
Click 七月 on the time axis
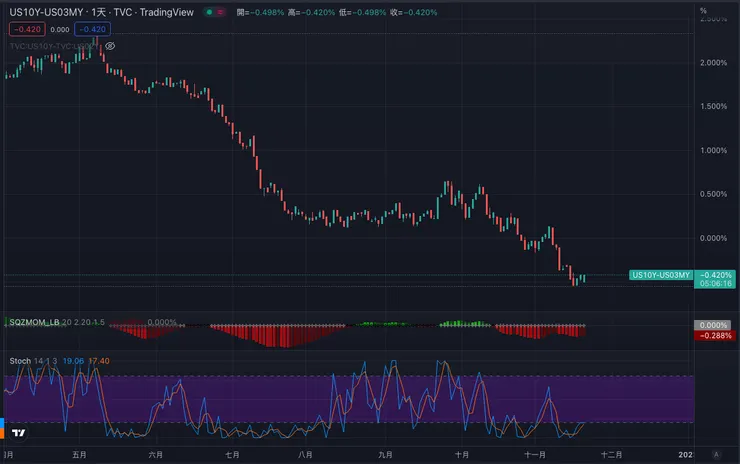pyautogui.click(x=232, y=455)
